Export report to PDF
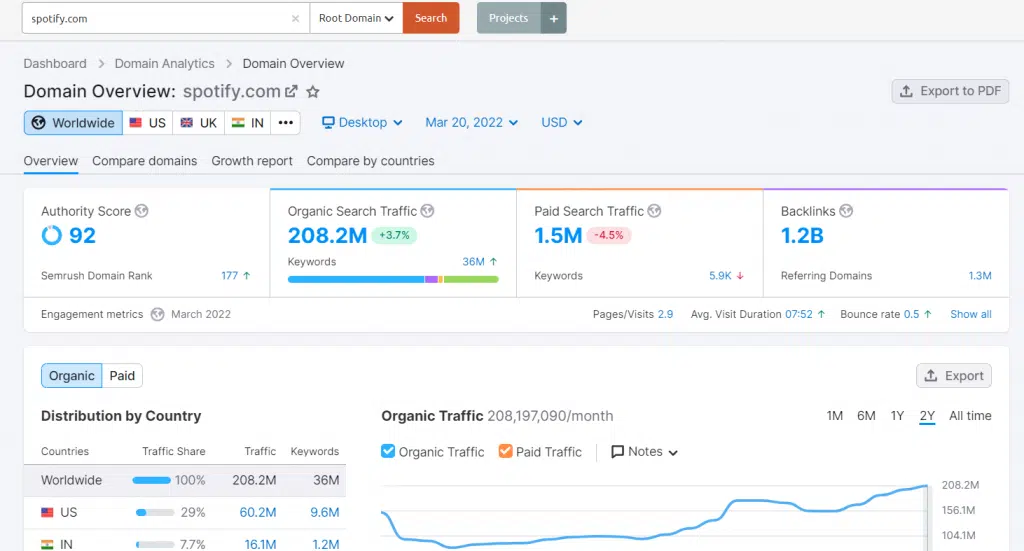The height and width of the screenshot is (551, 1024). [x=950, y=91]
